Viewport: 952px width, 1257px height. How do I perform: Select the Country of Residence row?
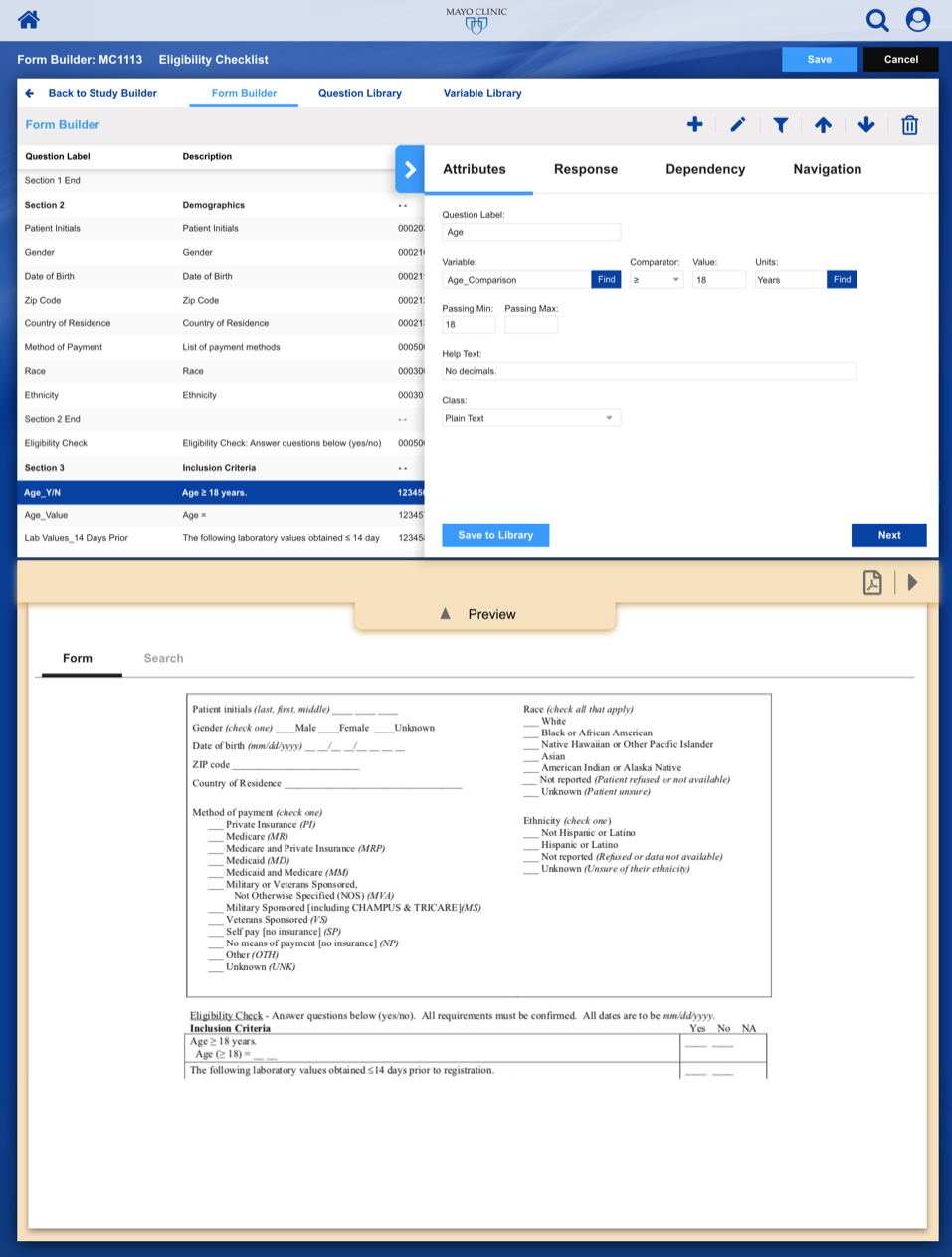click(x=221, y=323)
